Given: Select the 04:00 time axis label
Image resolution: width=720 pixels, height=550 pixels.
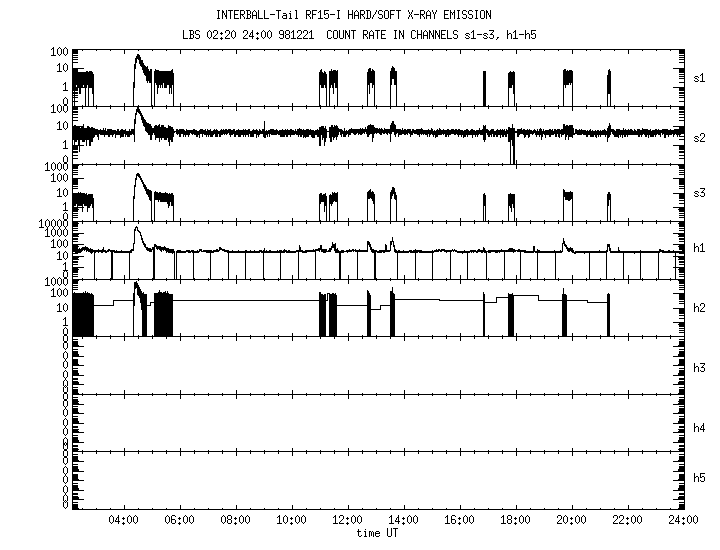Looking at the screenshot, I should (x=124, y=521).
